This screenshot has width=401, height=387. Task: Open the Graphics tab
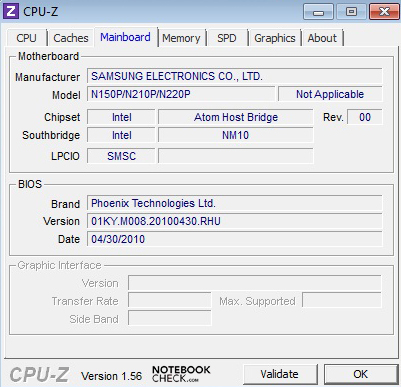tap(275, 38)
